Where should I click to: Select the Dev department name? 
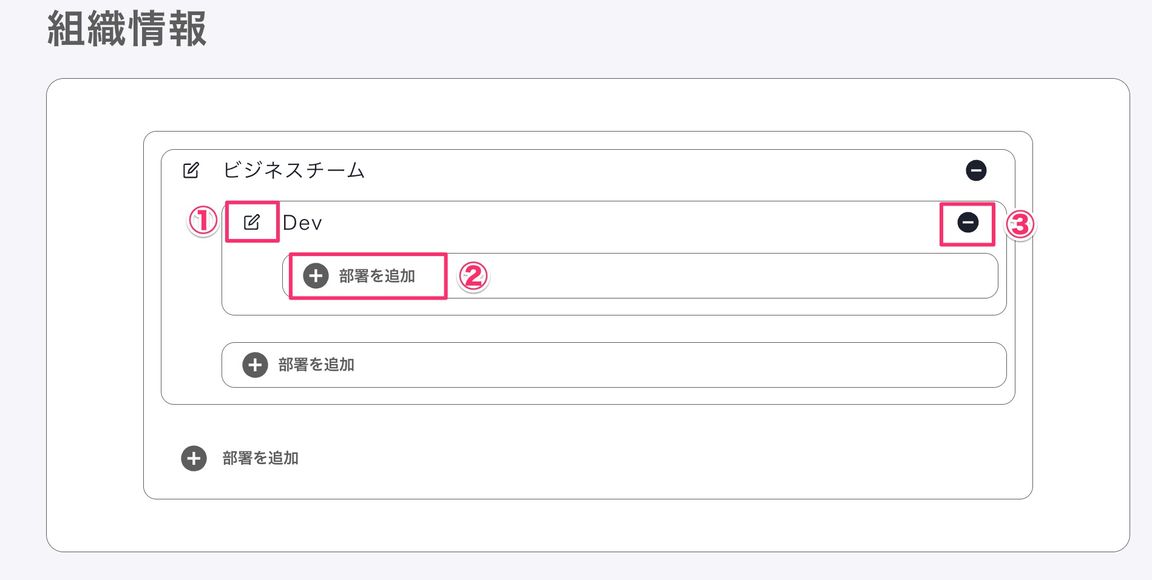302,223
